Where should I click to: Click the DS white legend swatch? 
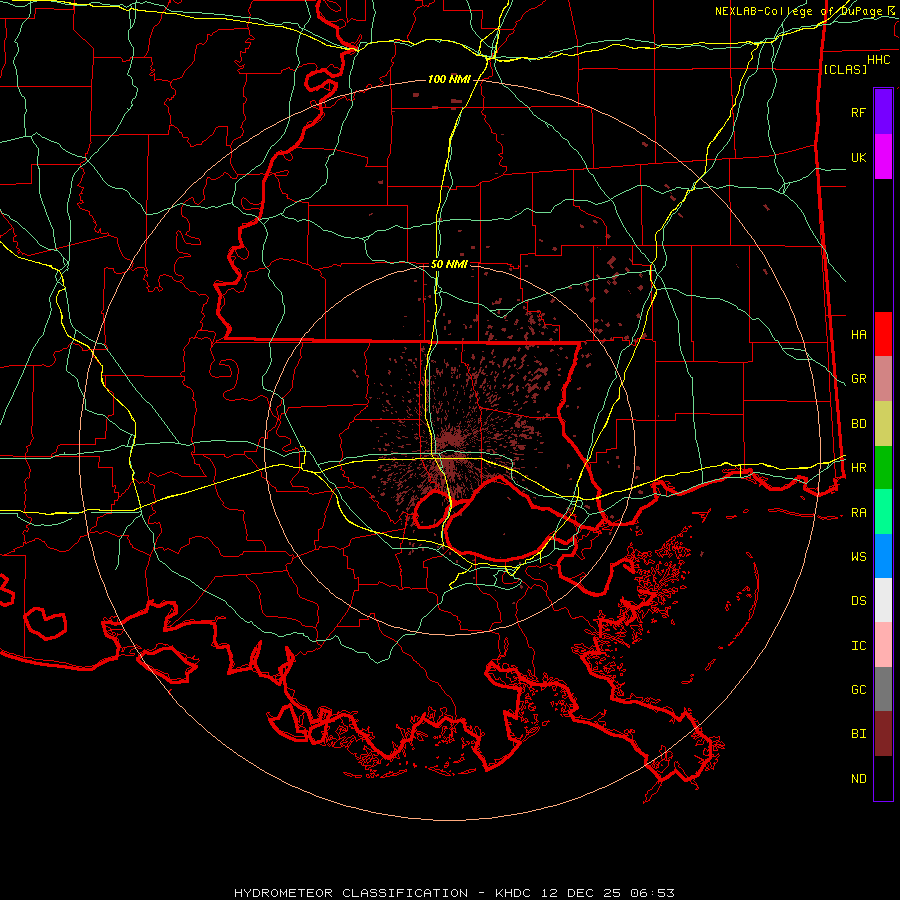tap(883, 600)
